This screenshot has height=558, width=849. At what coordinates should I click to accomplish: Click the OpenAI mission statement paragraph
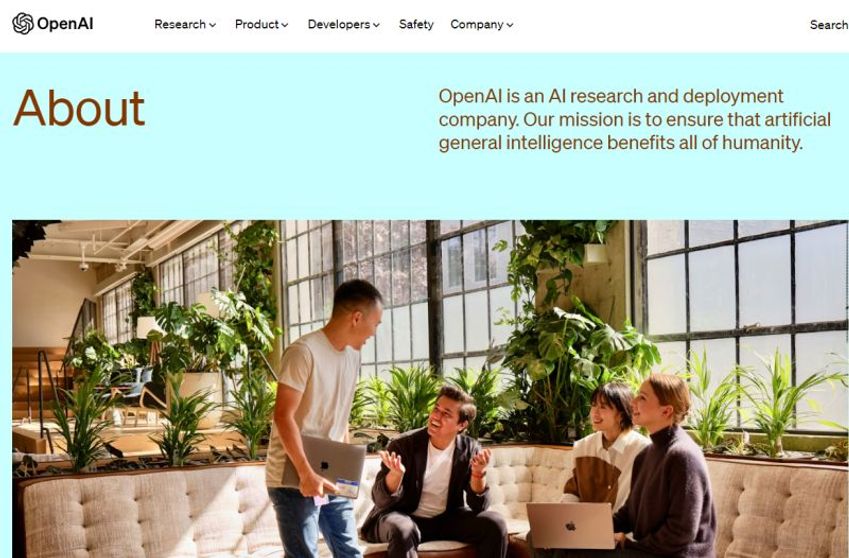(x=635, y=120)
